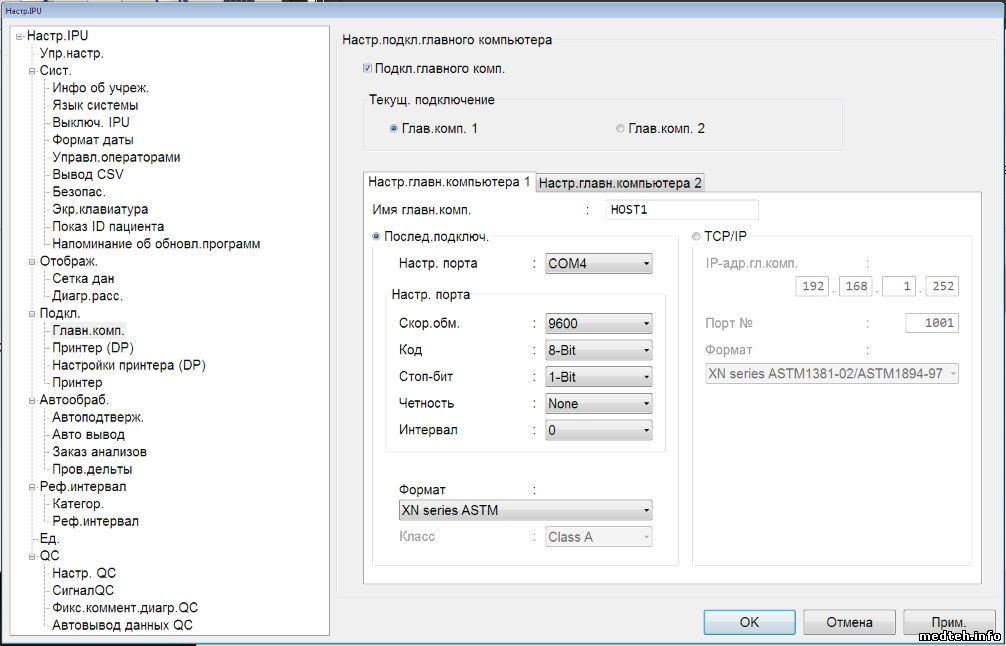This screenshot has width=1006, height=646.
Task: Choose the Послед.подключ. radio option
Action: click(377, 236)
